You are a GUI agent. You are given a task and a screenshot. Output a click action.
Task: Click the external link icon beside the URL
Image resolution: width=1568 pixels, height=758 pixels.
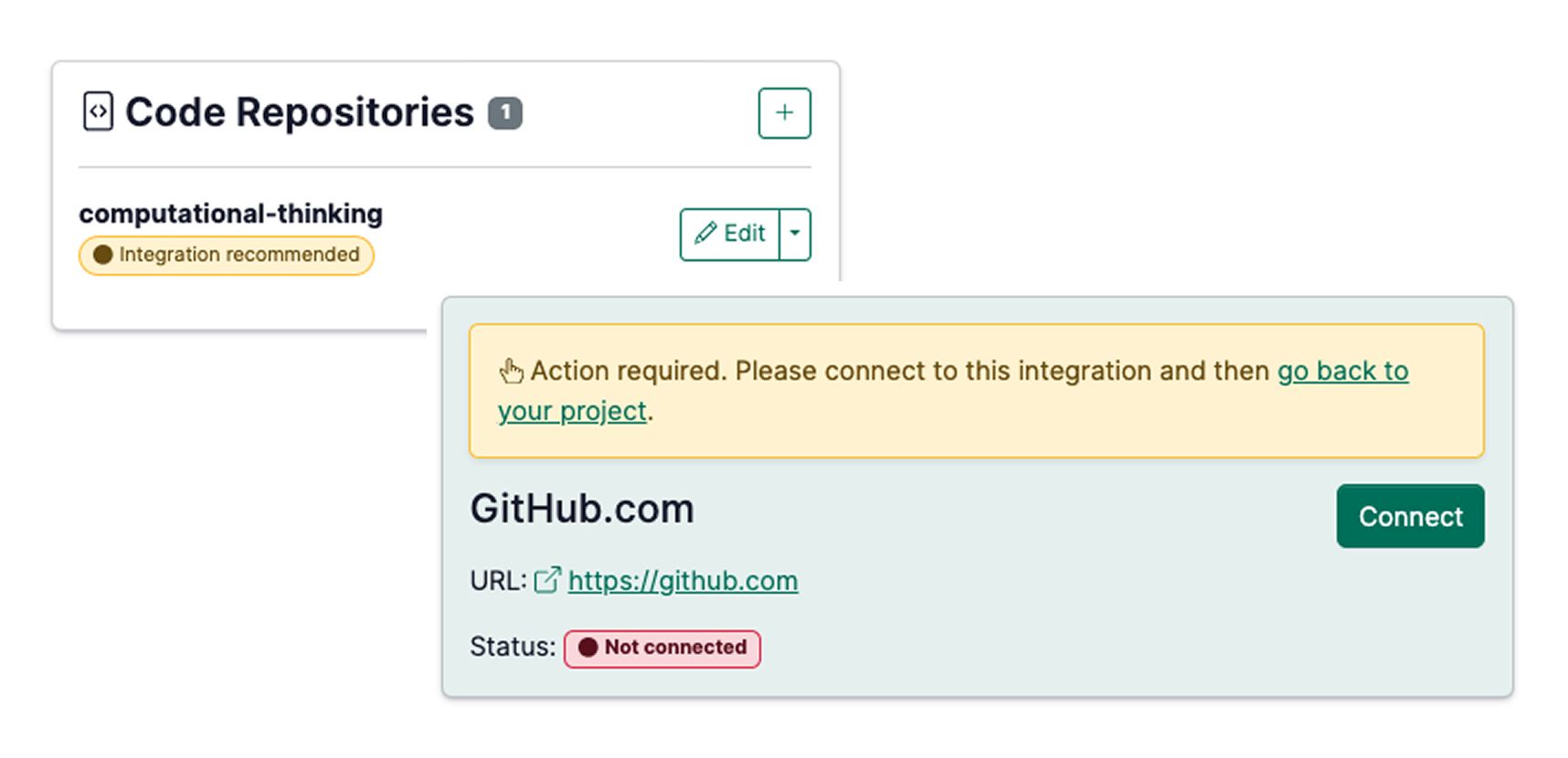coord(546,579)
